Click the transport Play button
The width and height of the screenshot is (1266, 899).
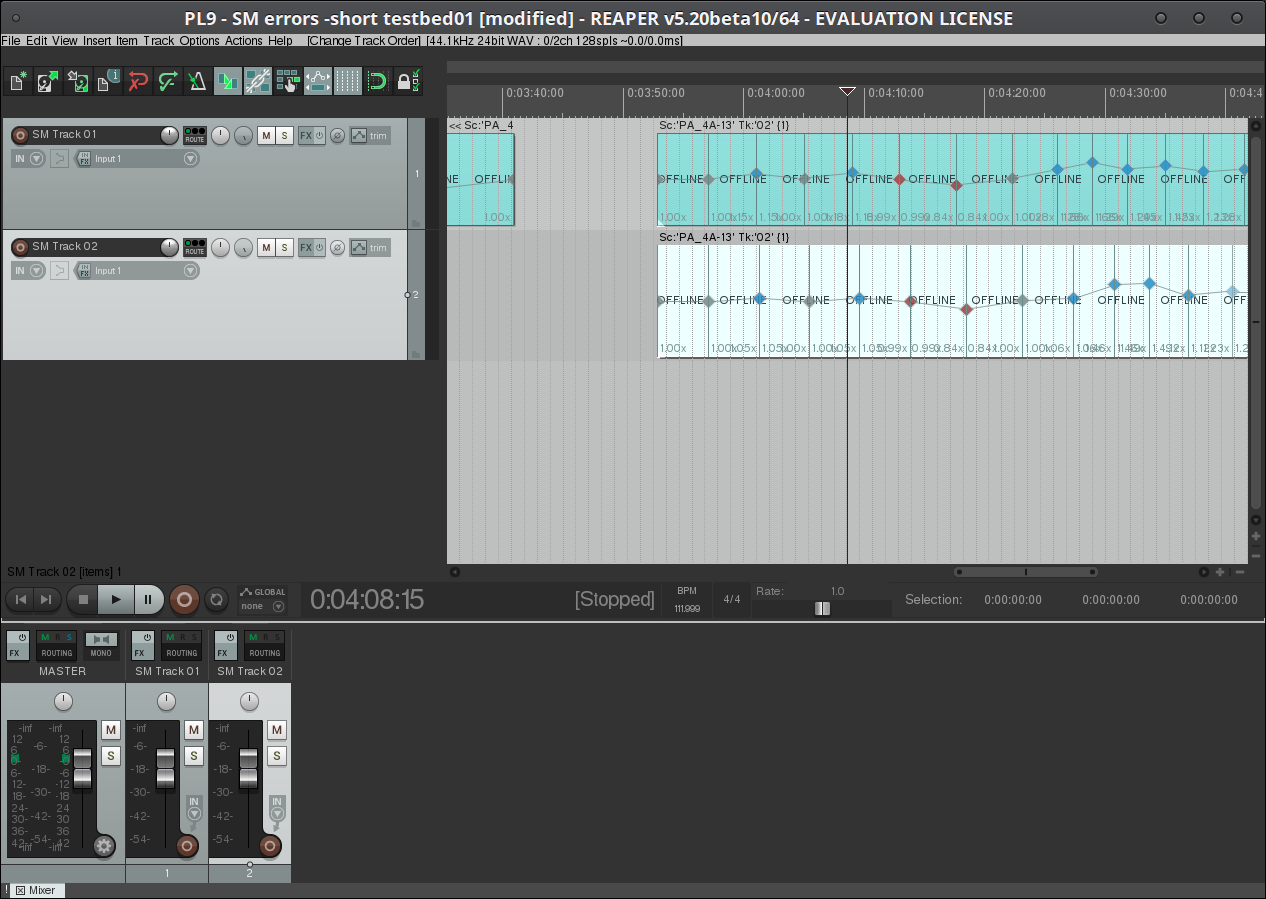[x=116, y=599]
